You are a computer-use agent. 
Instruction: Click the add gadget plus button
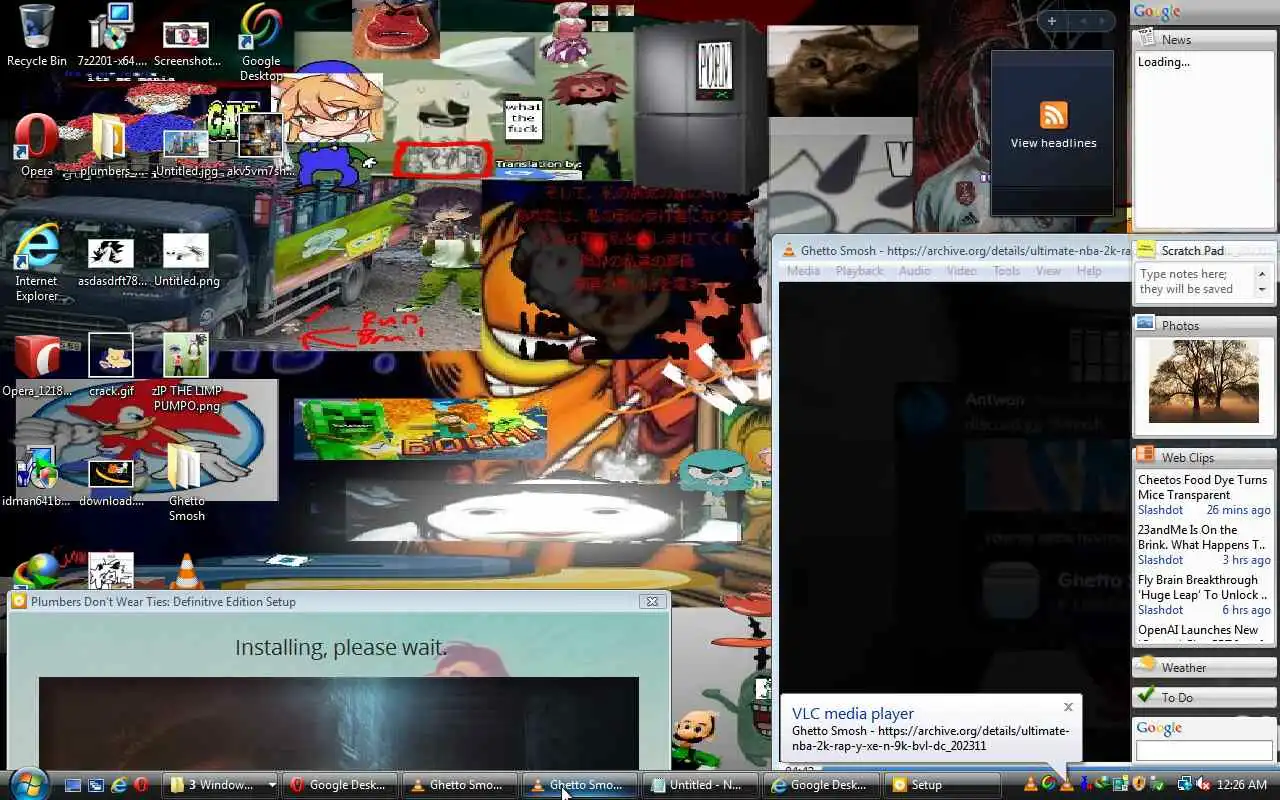click(x=1052, y=21)
